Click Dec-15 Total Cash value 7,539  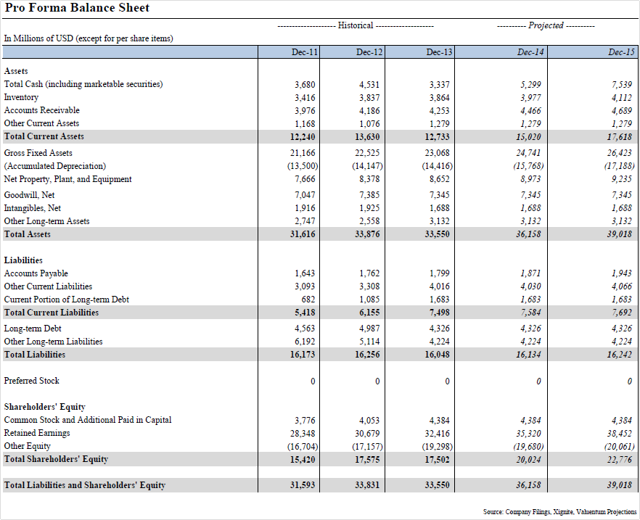622,84
